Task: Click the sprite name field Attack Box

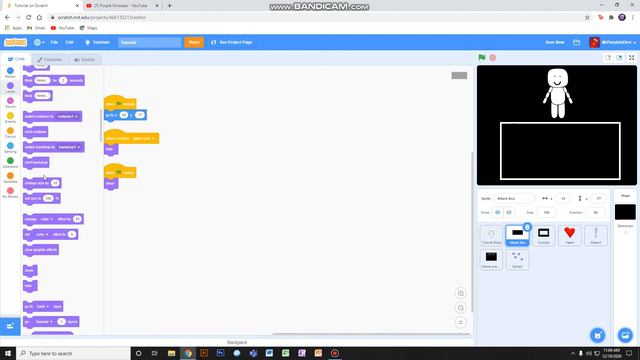Action: [x=514, y=198]
